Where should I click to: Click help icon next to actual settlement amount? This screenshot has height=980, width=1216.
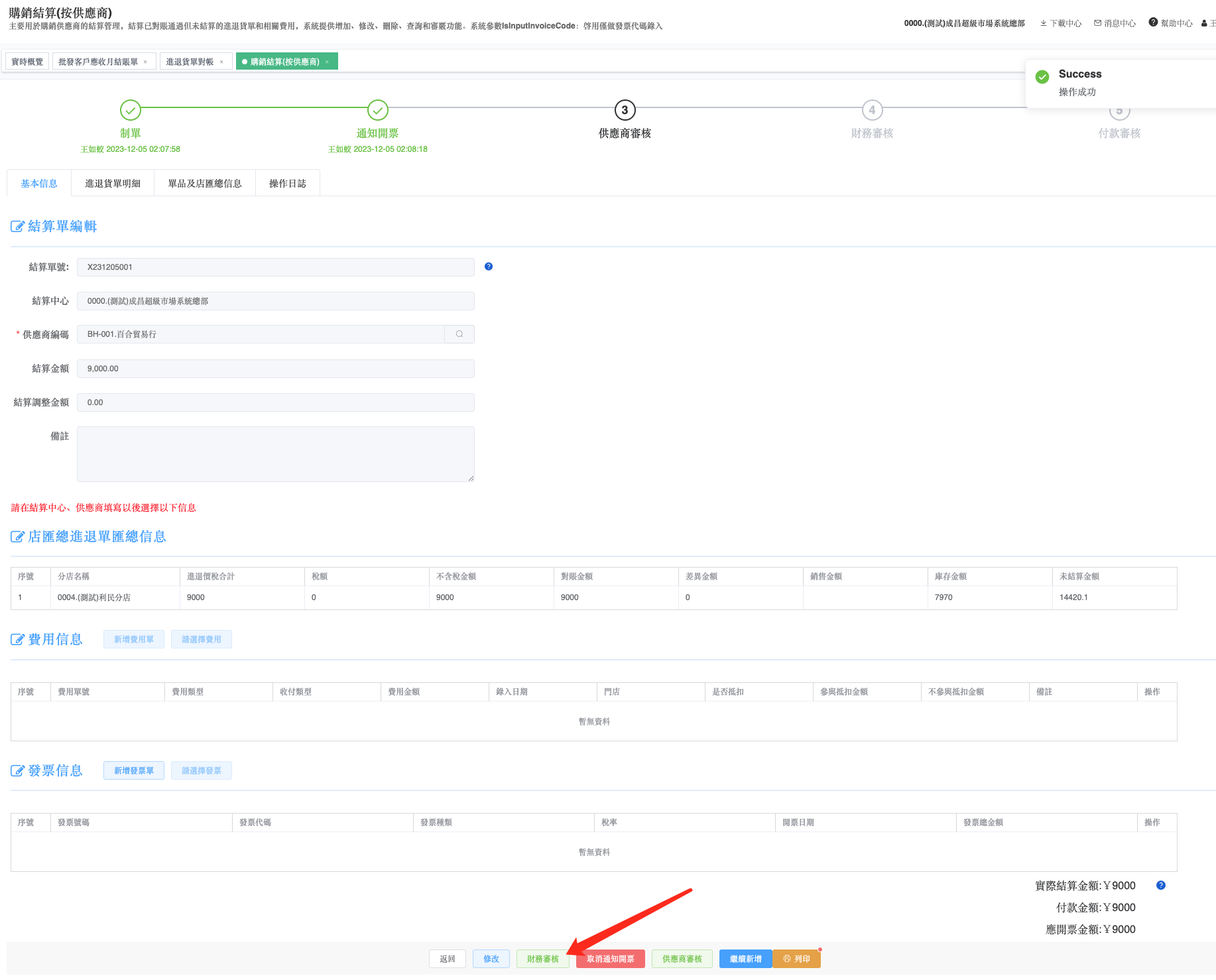(x=1161, y=885)
